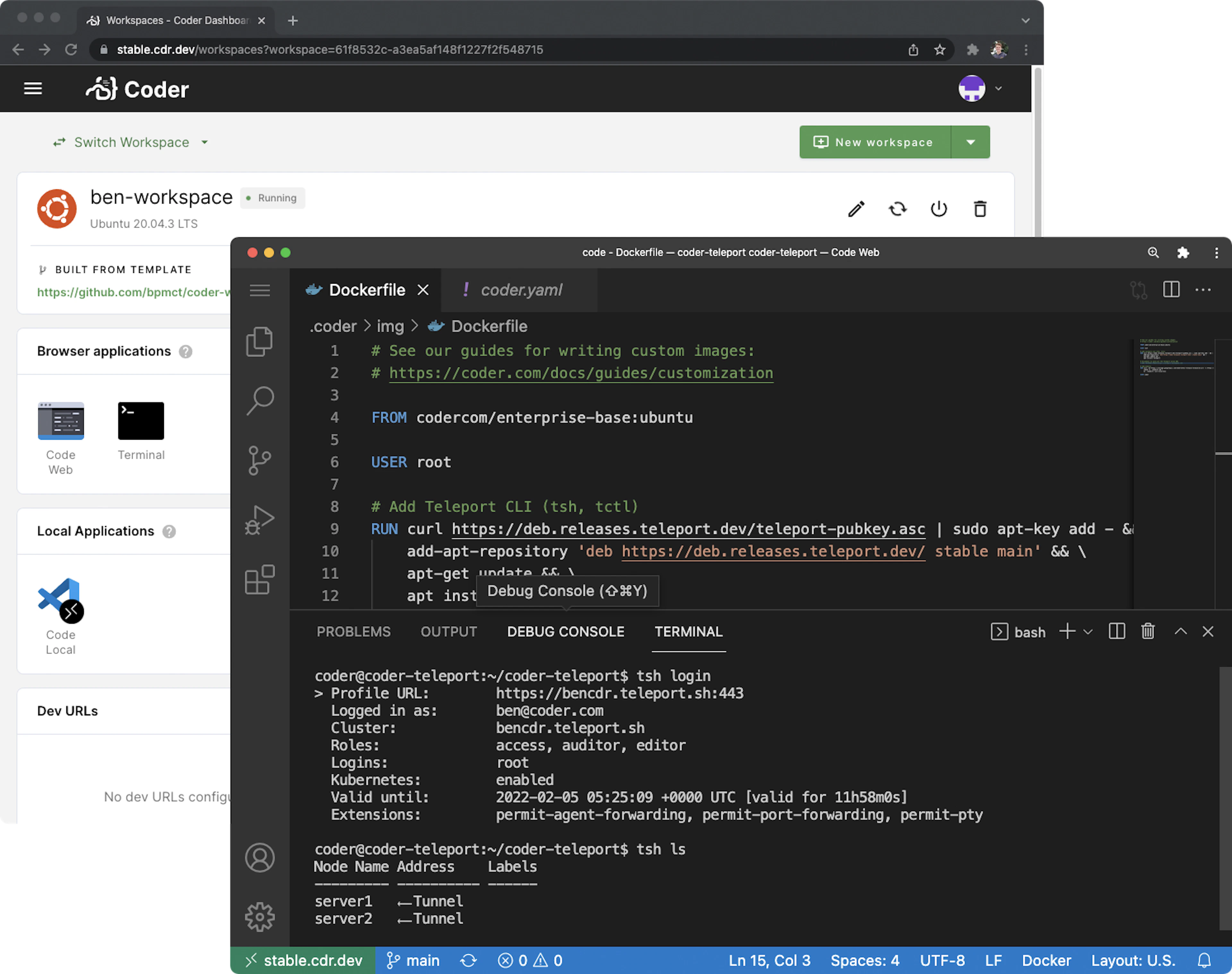The height and width of the screenshot is (974, 1232).
Task: Switch to the OUTPUT panel tab
Action: (449, 632)
